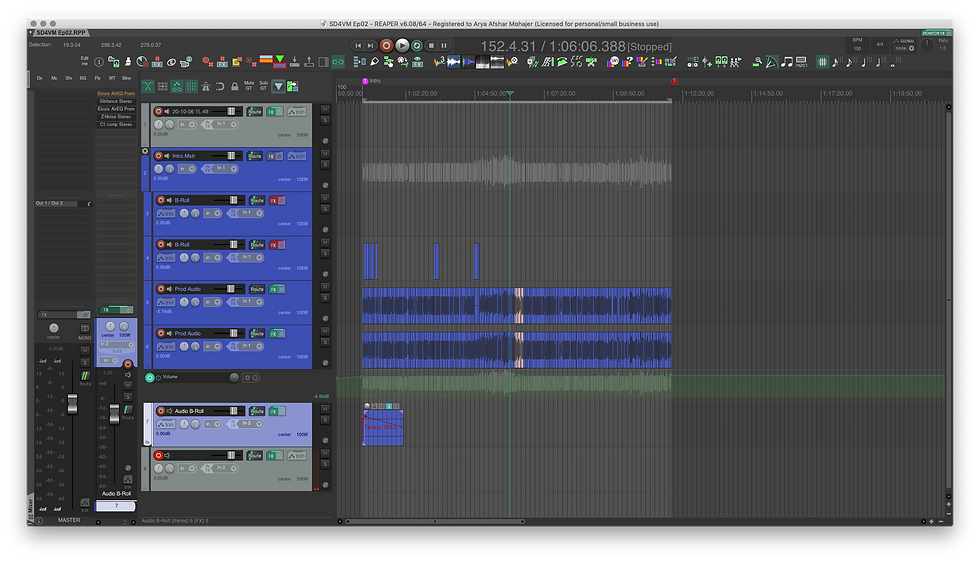Screen dimensions: 980x562
Task: Mute the Intro Mstr track
Action: [x=325, y=153]
